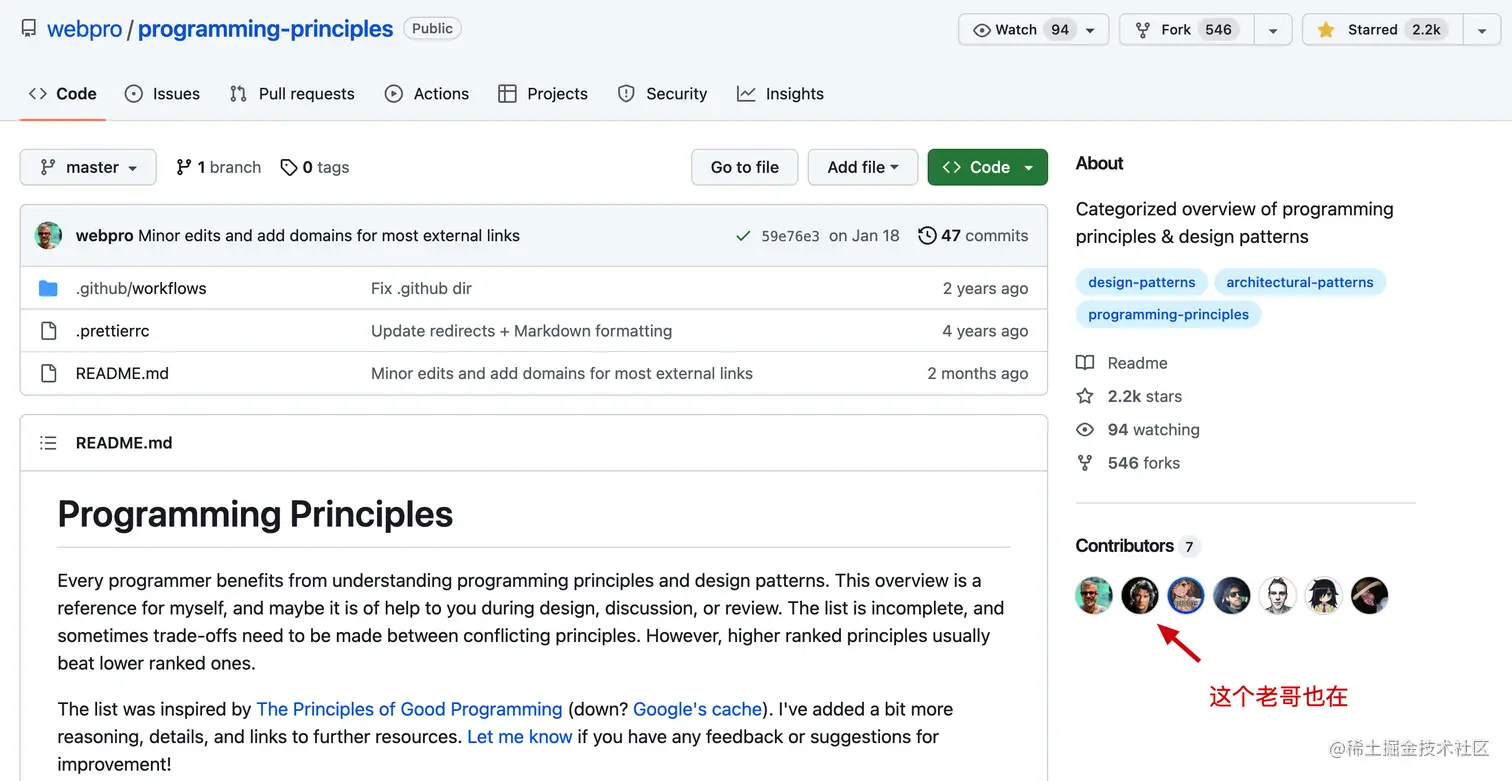Screen dimensions: 1512x781
Task: Open the Contributors heading link
Action: [1137, 546]
